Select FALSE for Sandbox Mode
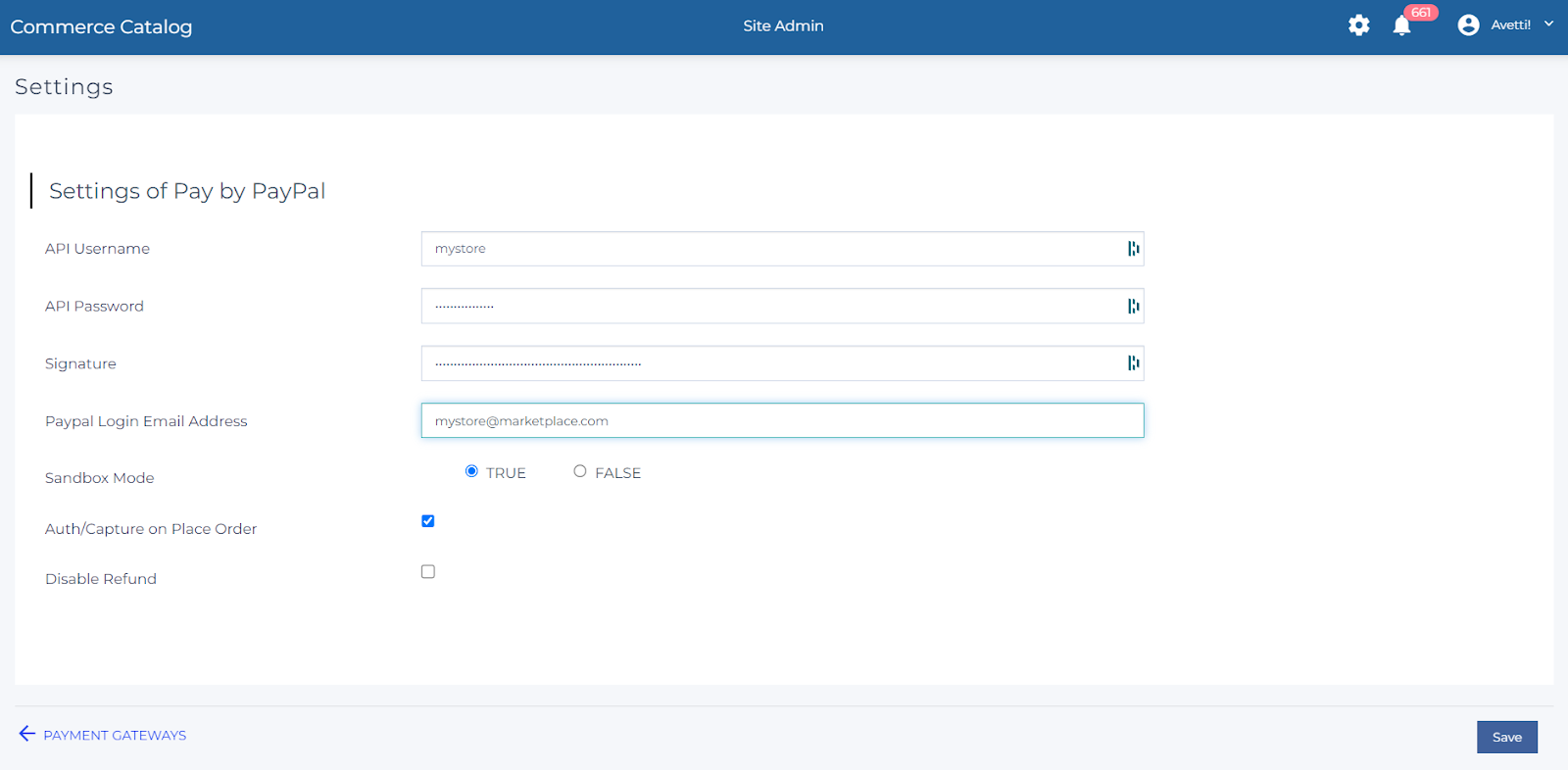 [580, 471]
